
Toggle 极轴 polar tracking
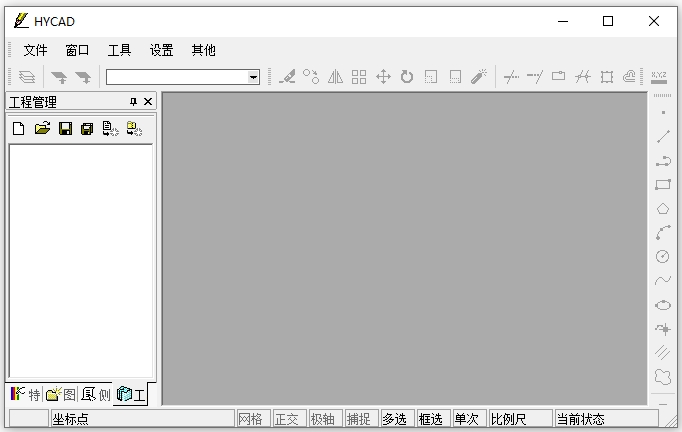pos(326,419)
